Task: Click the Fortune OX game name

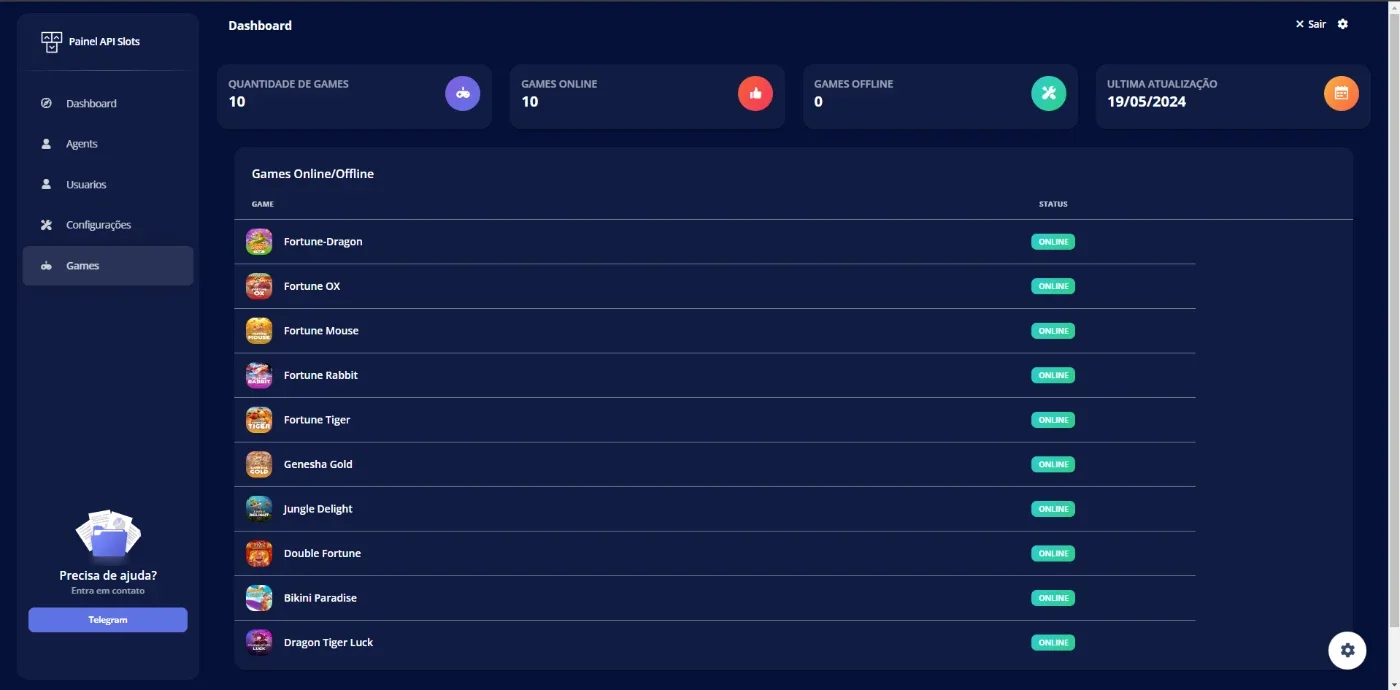Action: tap(312, 286)
